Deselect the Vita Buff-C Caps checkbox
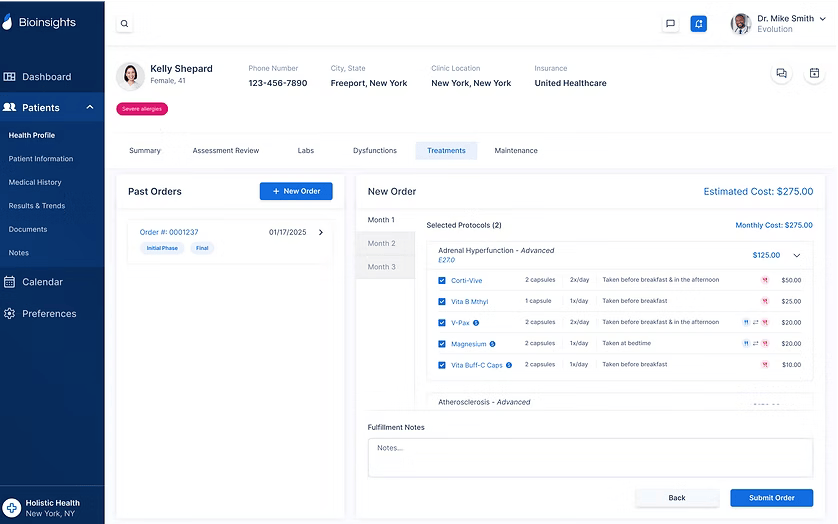This screenshot has height=524, width=838. coord(442,365)
